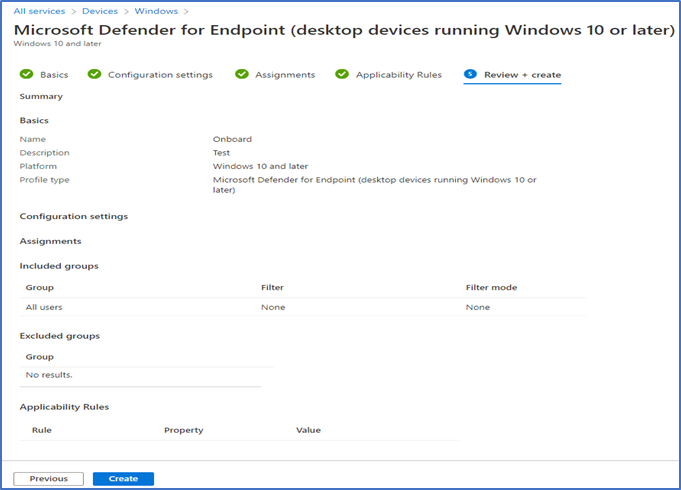Click the 'Included groups' heading

click(x=59, y=266)
